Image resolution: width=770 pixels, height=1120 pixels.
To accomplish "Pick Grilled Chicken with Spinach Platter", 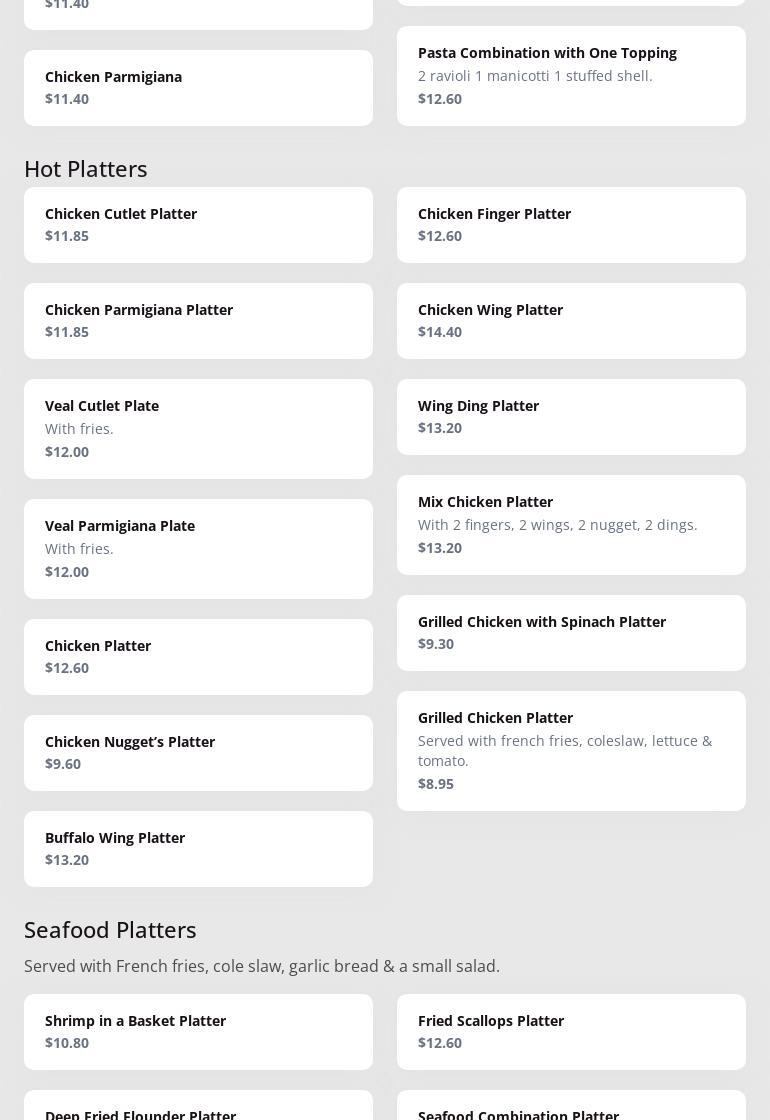I will click(571, 633).
